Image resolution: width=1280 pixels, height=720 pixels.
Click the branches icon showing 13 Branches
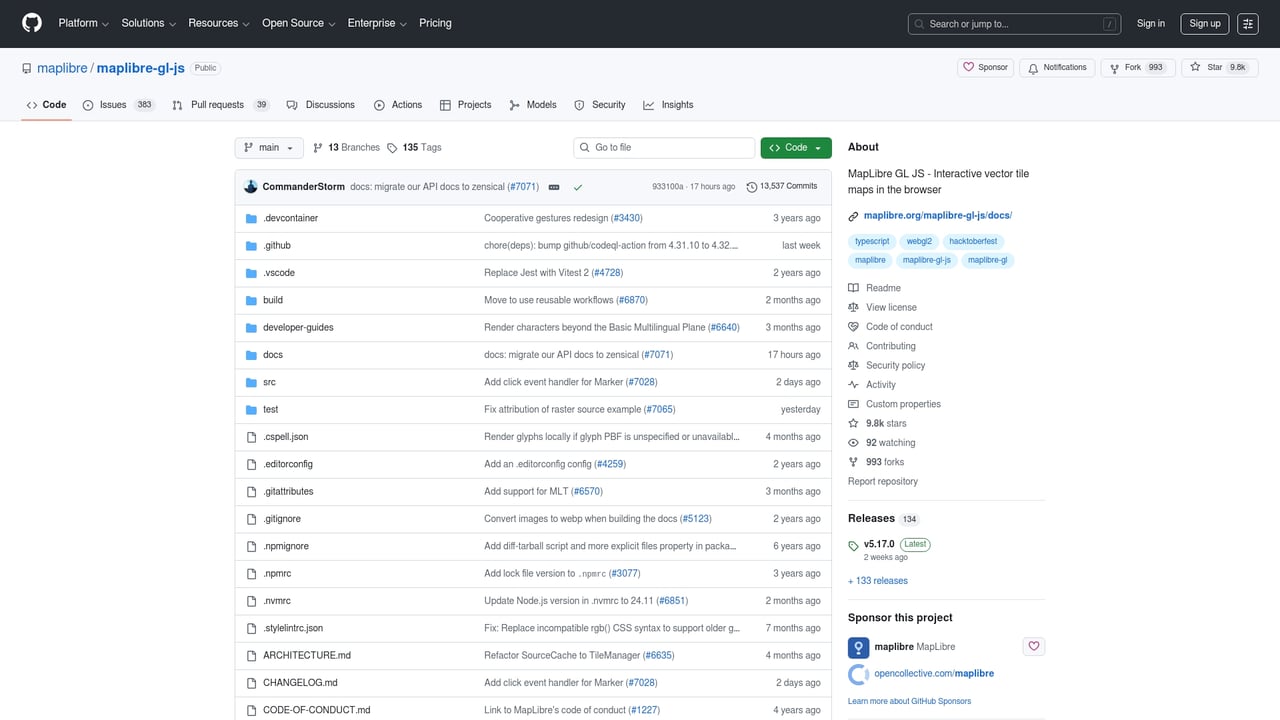click(x=318, y=147)
